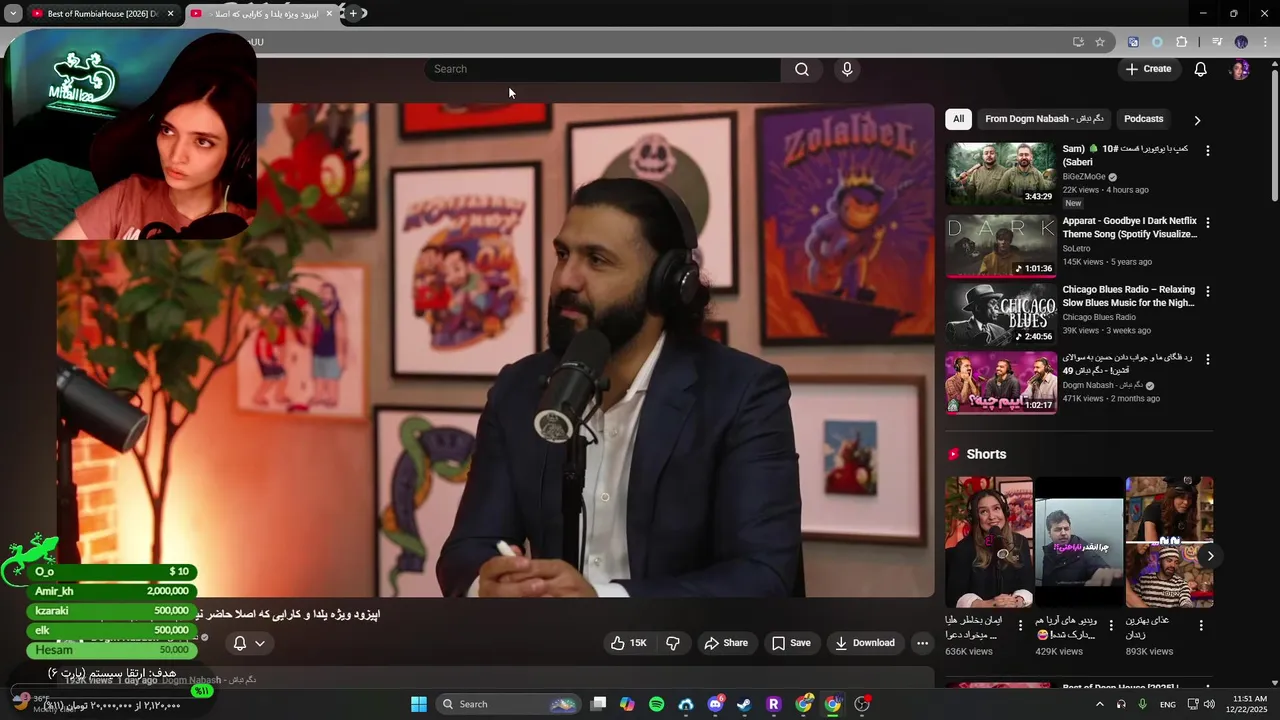Switch the ENG input language indicator
Image resolution: width=1280 pixels, height=720 pixels.
point(1167,704)
